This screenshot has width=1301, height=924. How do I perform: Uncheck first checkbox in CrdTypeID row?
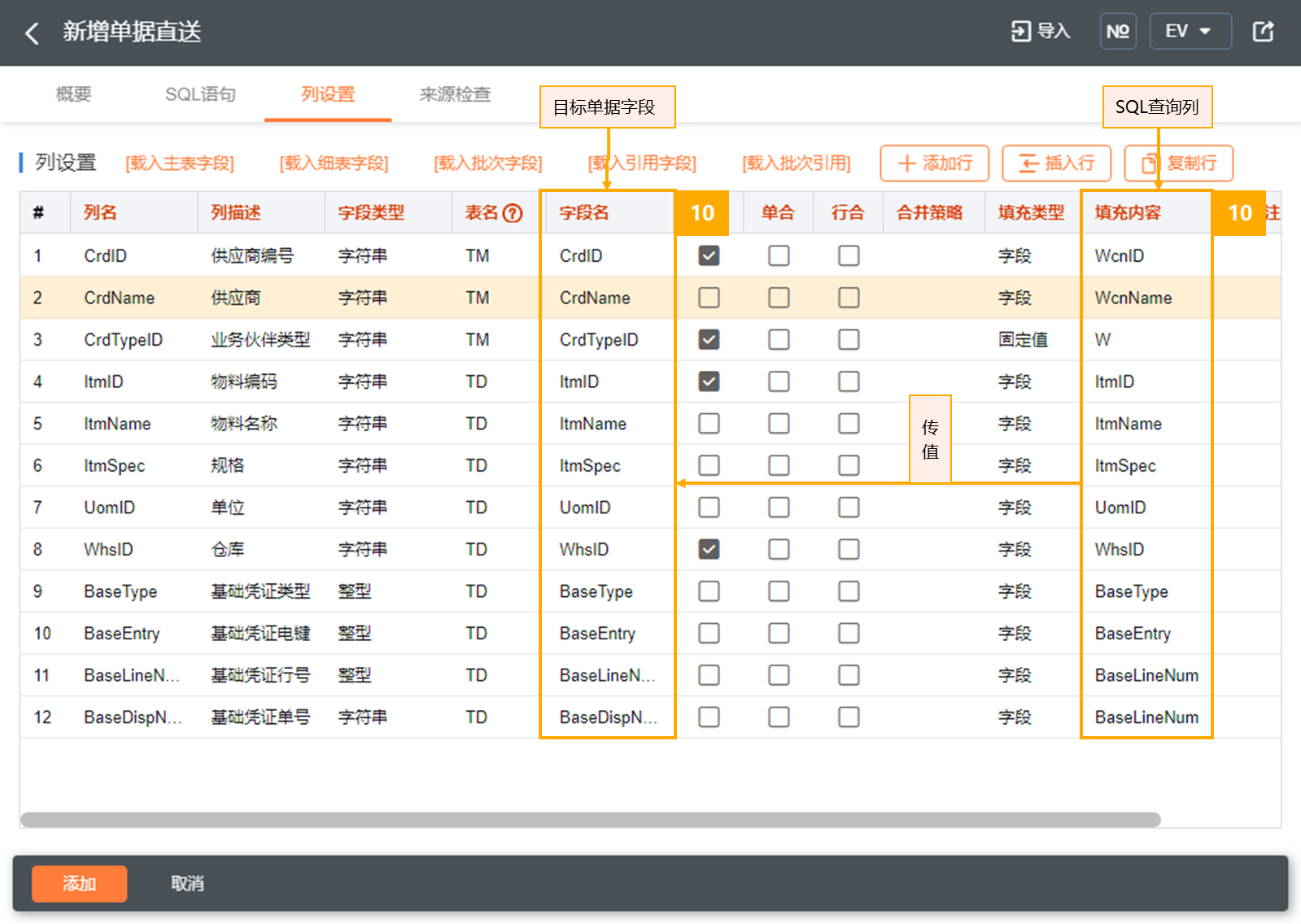coord(709,340)
